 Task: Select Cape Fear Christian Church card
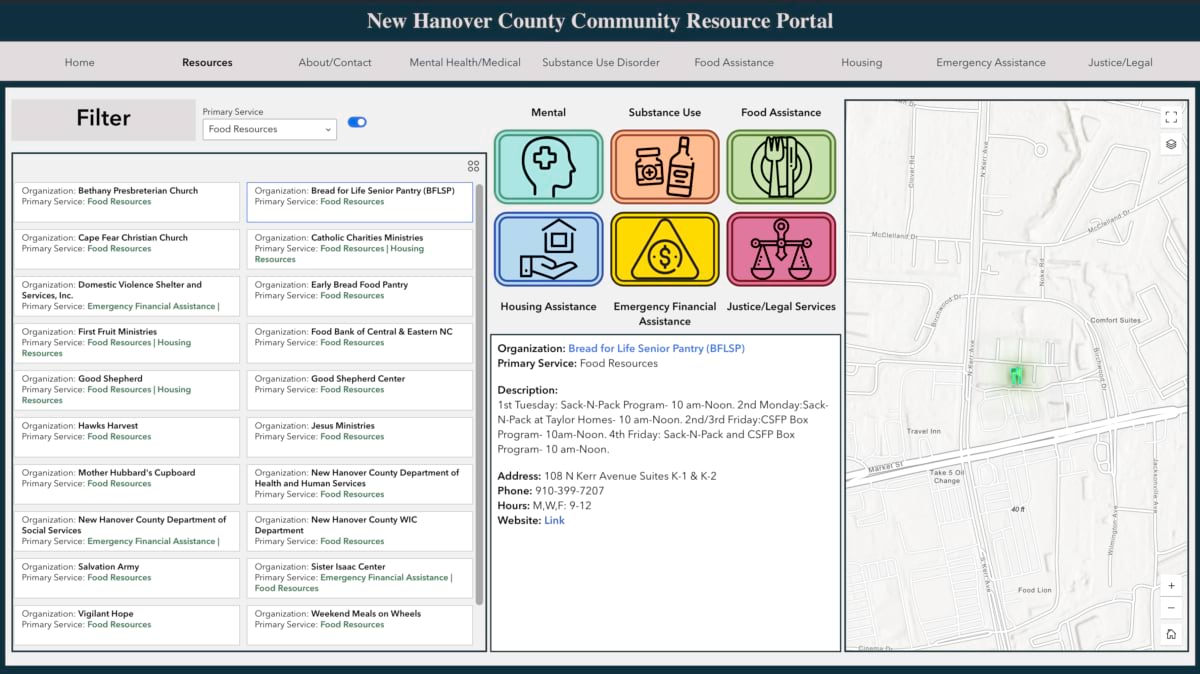coord(127,249)
